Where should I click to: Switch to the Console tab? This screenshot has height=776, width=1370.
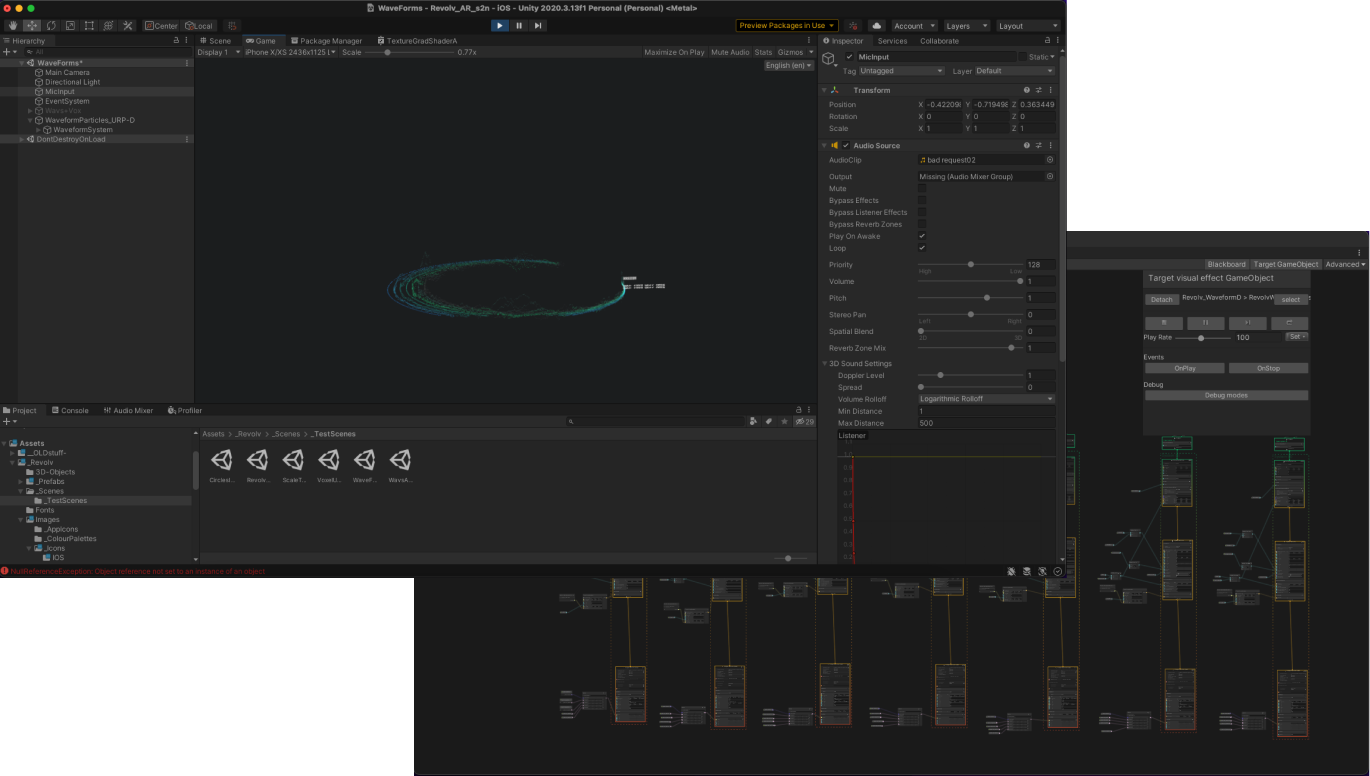click(x=70, y=410)
